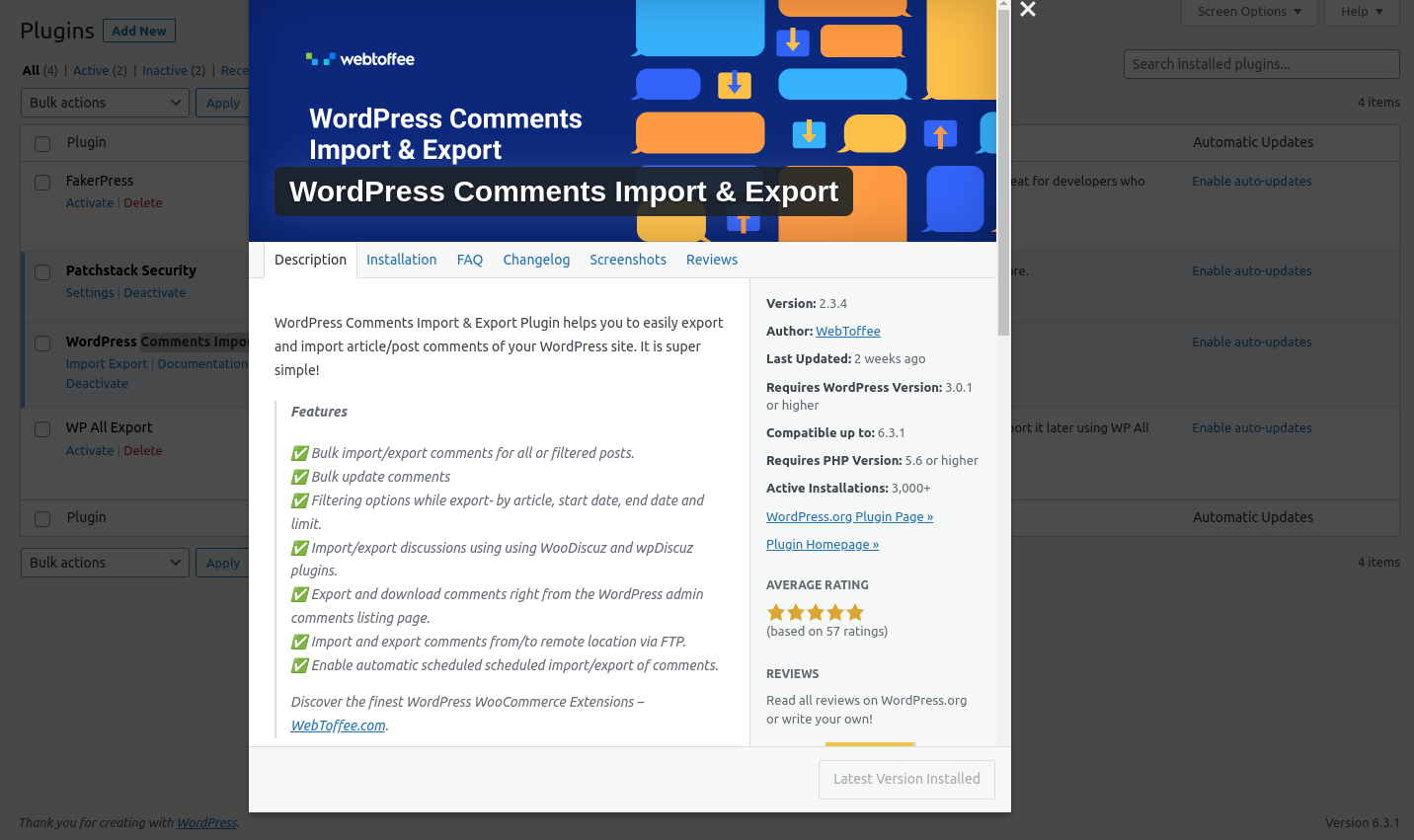Tick the Patchstack Security checkbox
1414x840 pixels.
point(42,272)
